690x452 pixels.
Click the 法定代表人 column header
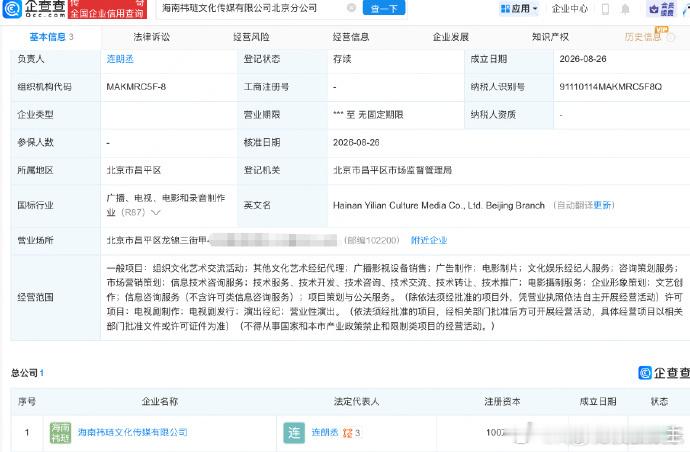pos(356,401)
